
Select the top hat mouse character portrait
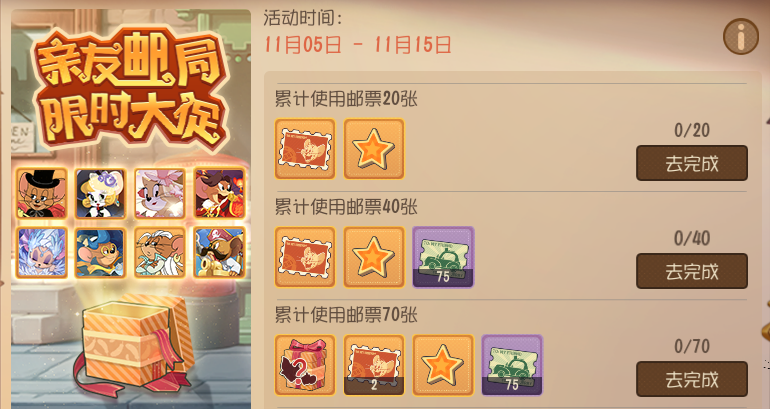coord(41,193)
